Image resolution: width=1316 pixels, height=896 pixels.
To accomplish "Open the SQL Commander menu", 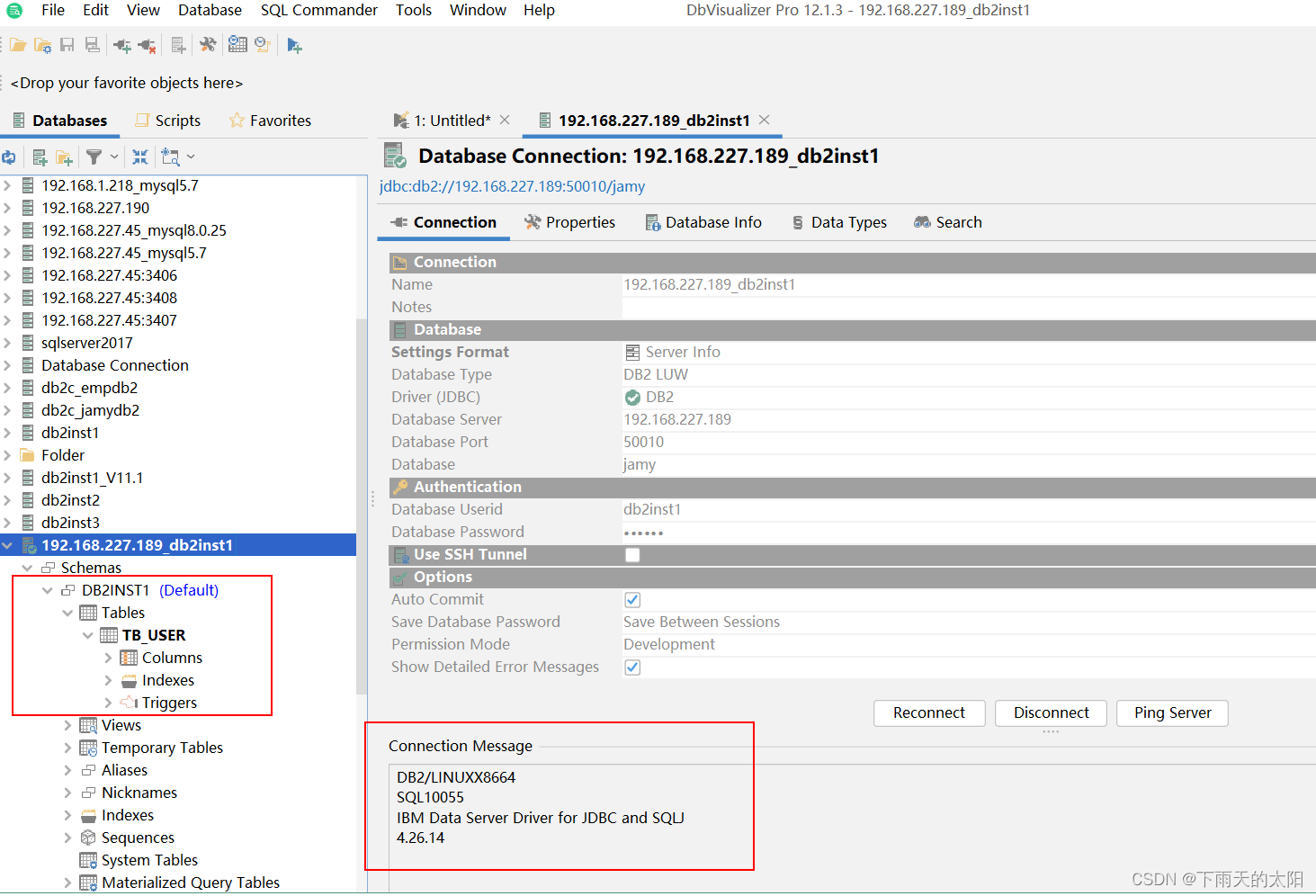I will 319,10.
